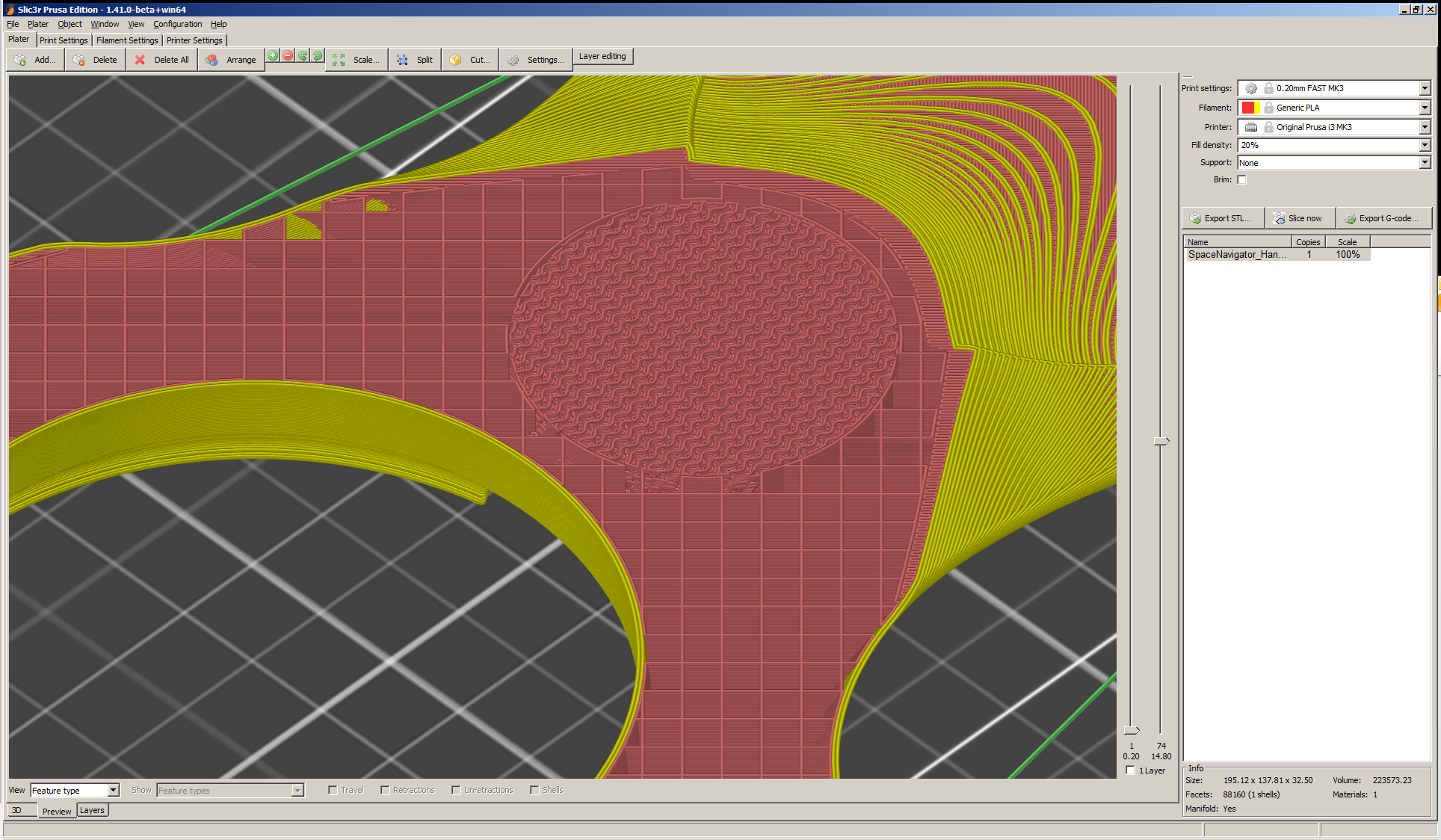Click the red minus decrease copies icon
This screenshot has width=1441, height=840.
point(288,56)
